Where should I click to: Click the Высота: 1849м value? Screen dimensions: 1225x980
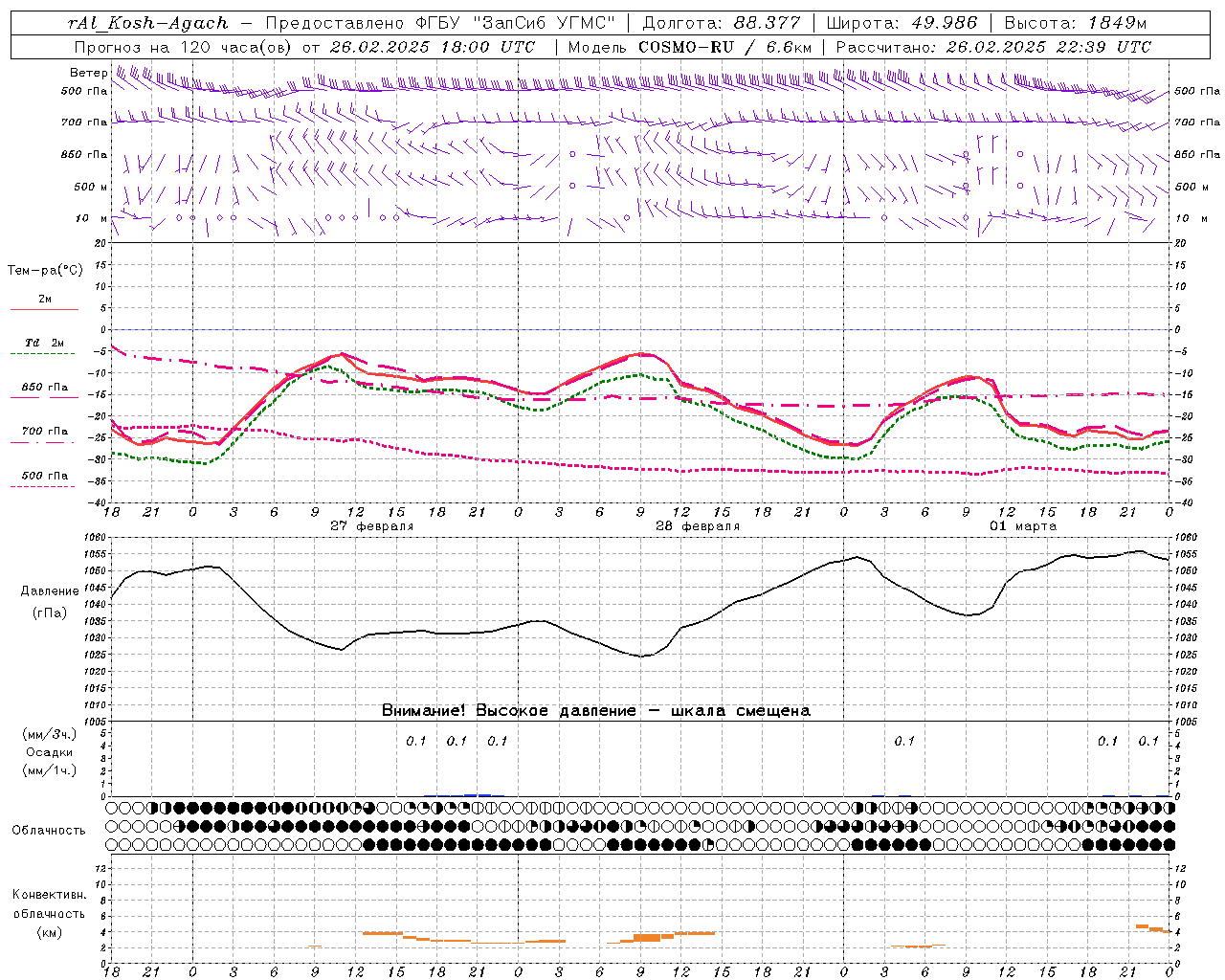click(1076, 23)
